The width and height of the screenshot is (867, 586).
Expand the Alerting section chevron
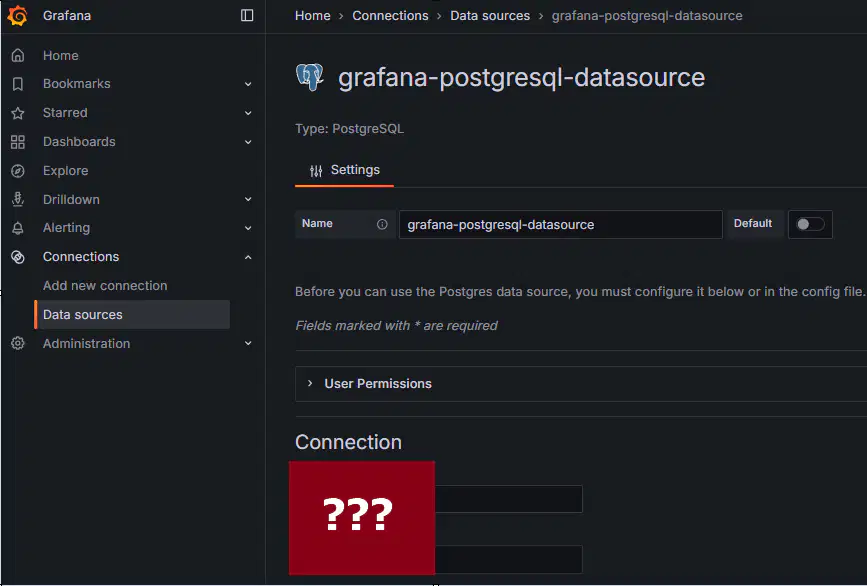pyautogui.click(x=248, y=228)
